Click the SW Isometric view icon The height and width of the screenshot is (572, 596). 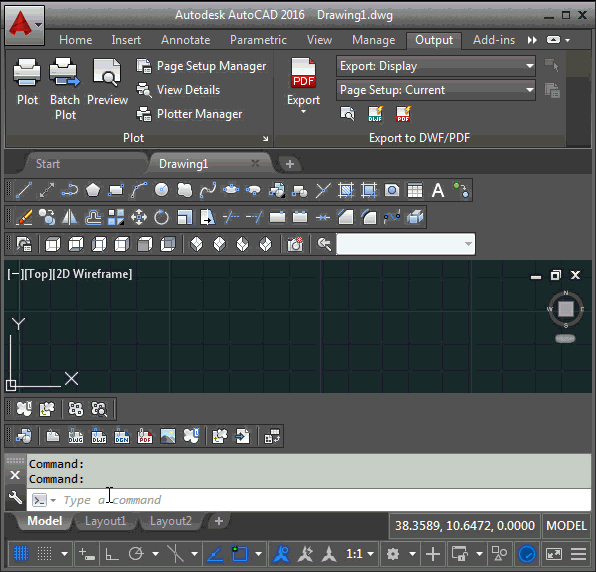(197, 244)
